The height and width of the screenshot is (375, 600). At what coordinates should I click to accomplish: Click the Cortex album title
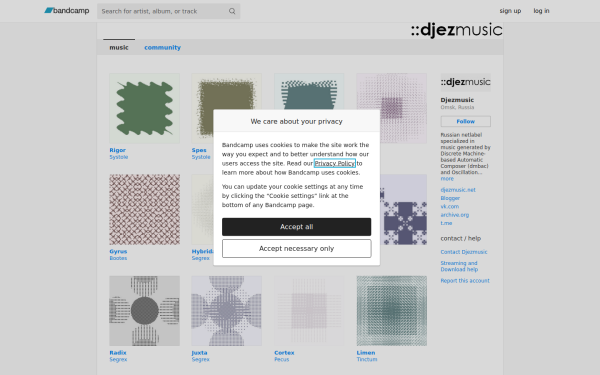click(284, 353)
